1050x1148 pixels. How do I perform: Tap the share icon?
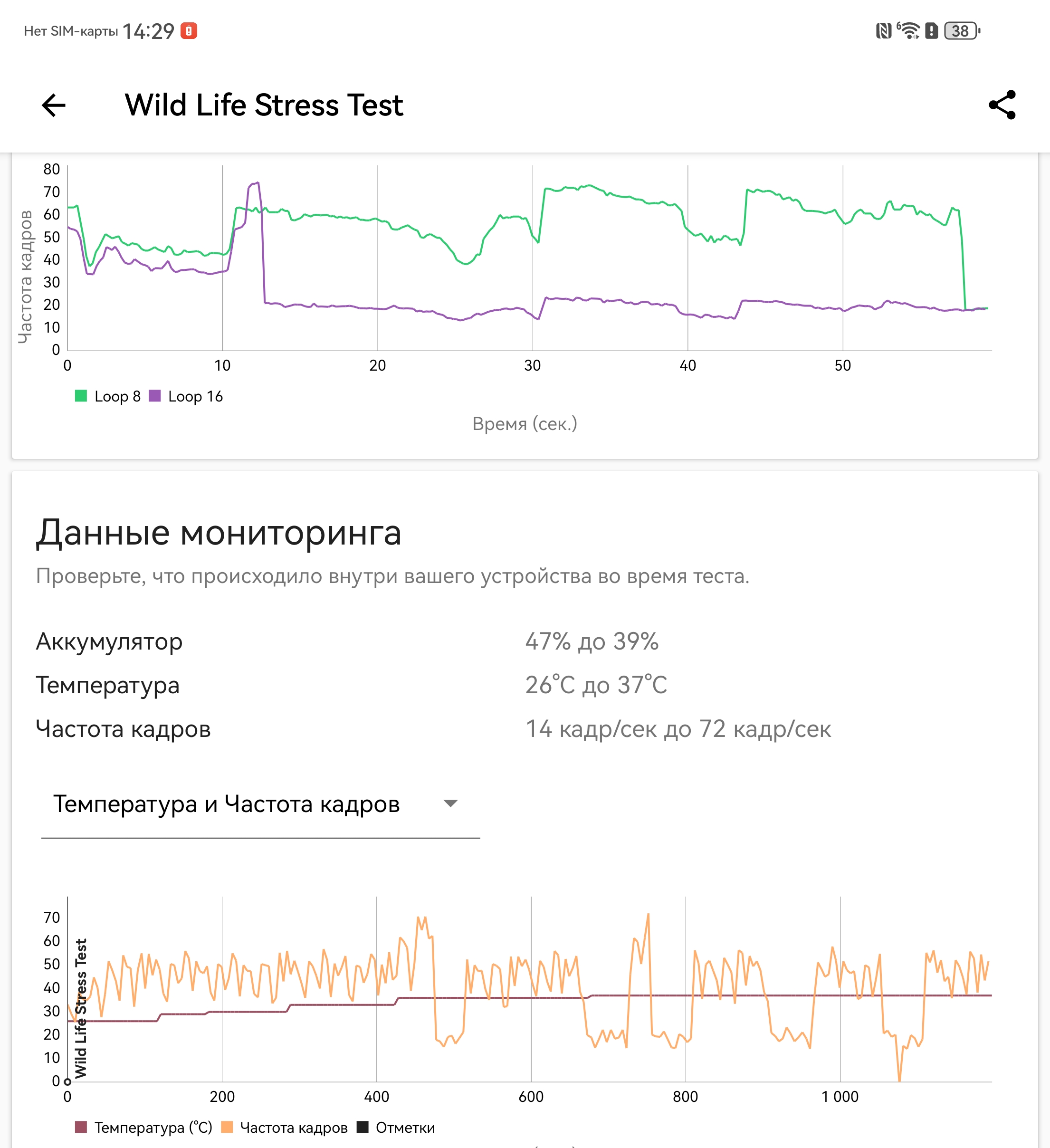[x=1002, y=105]
